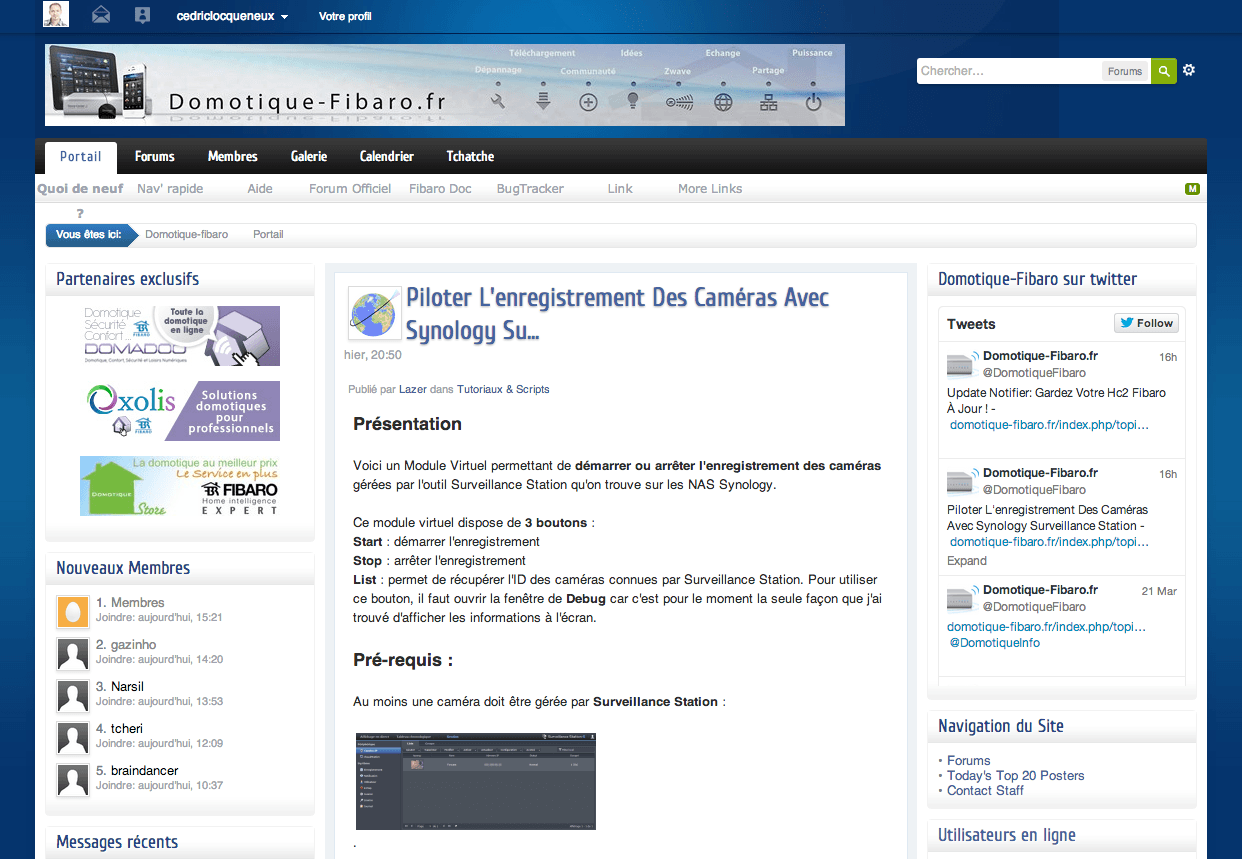
Task: Open braindancer member profile
Action: click(145, 771)
